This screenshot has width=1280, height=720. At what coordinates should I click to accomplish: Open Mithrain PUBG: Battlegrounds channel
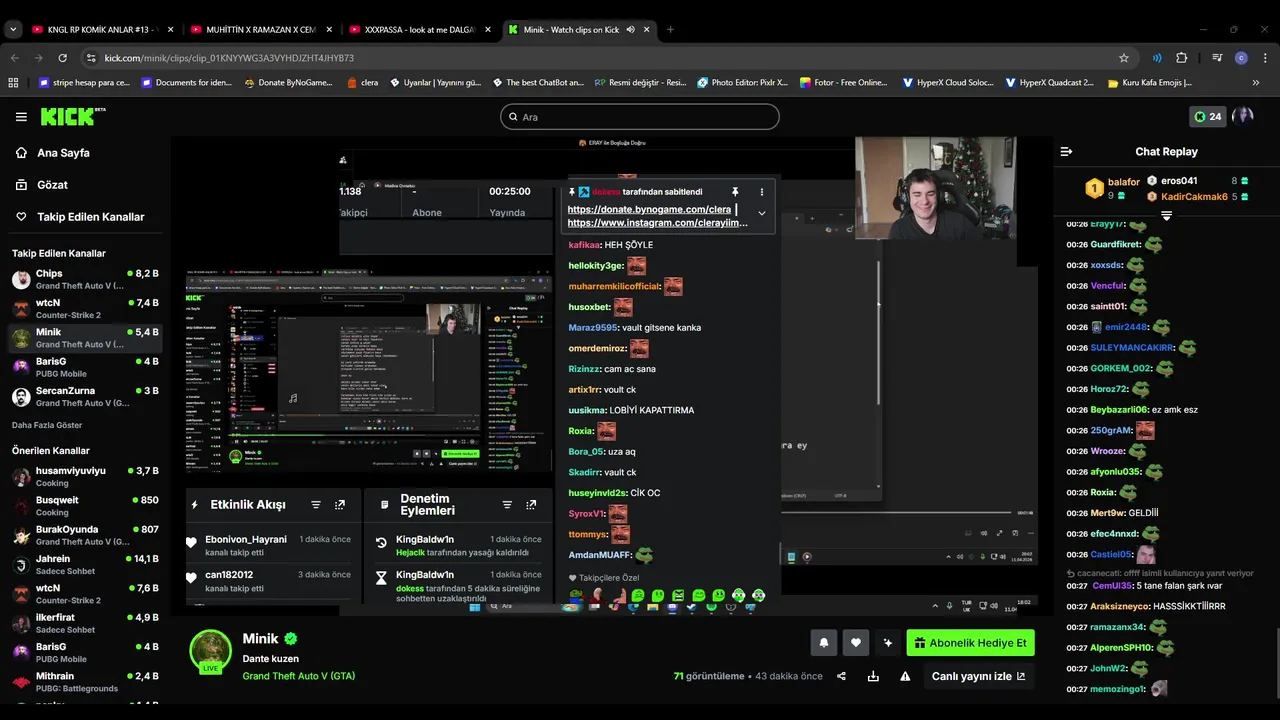(85, 681)
